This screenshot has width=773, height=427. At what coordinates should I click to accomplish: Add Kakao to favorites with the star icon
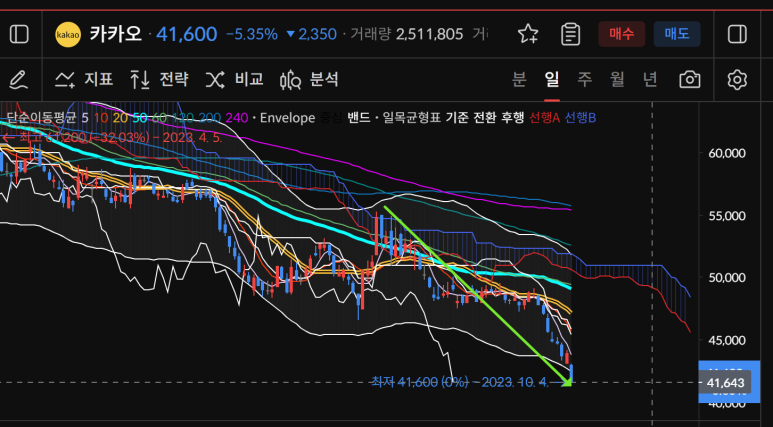[x=528, y=34]
